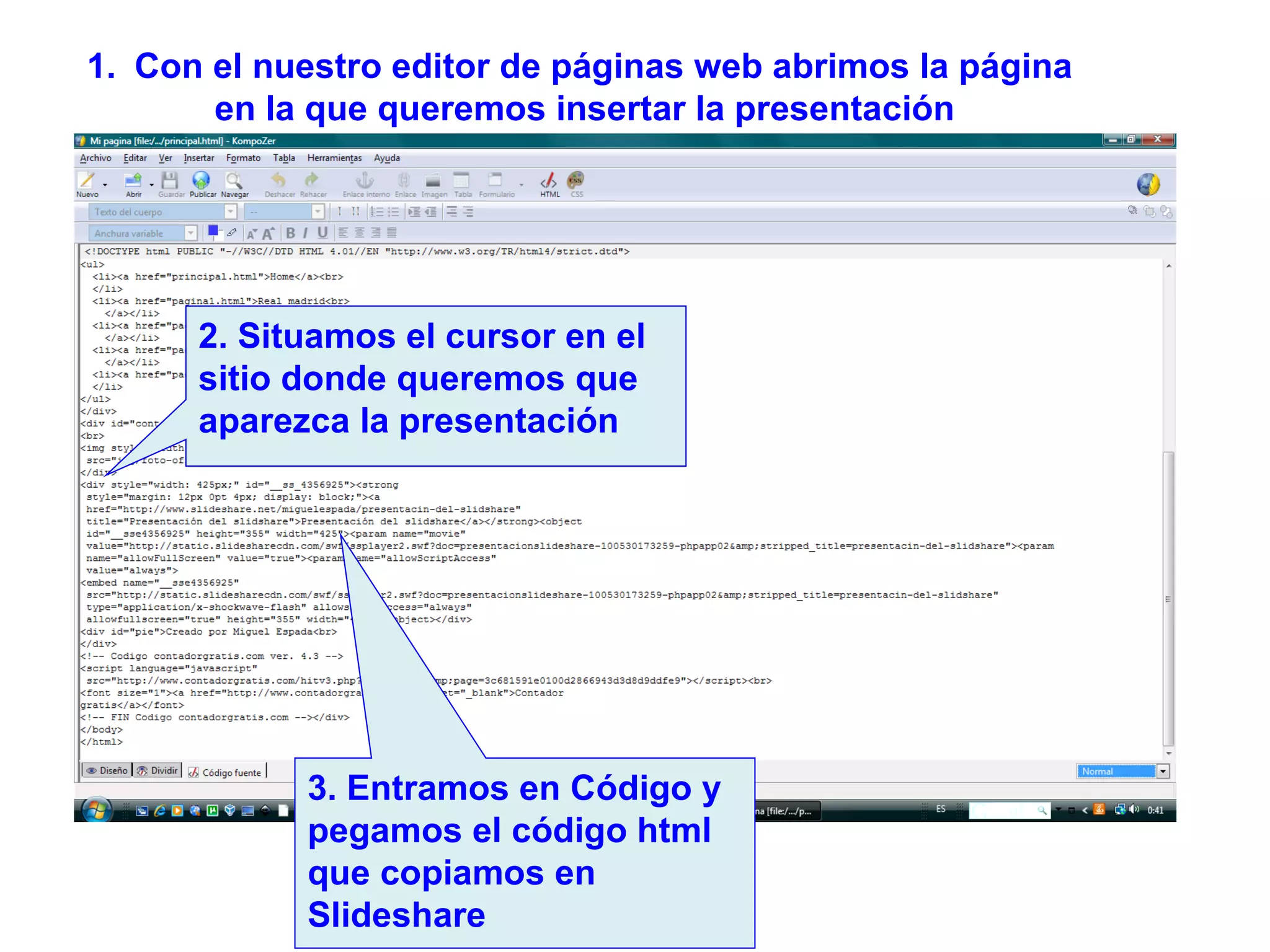Click the justify text icon
1270x952 pixels.
pos(391,233)
